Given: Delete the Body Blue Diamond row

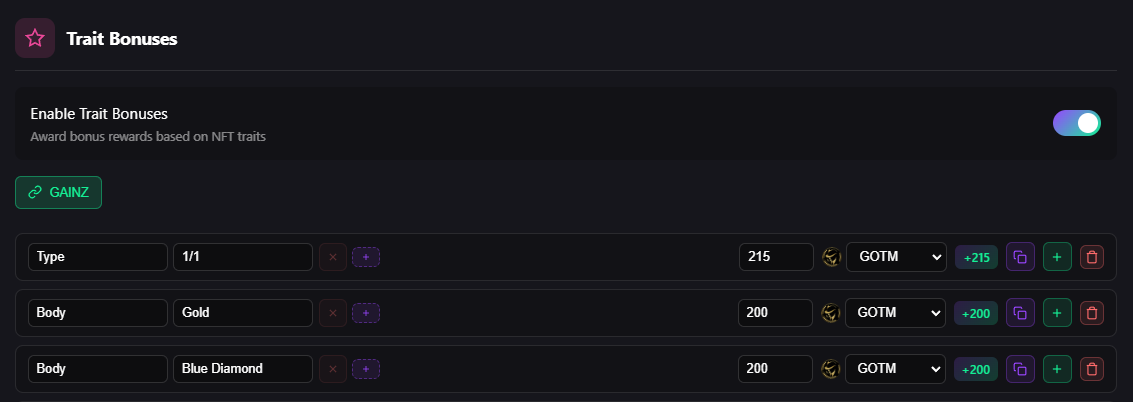Looking at the screenshot, I should 1092,369.
